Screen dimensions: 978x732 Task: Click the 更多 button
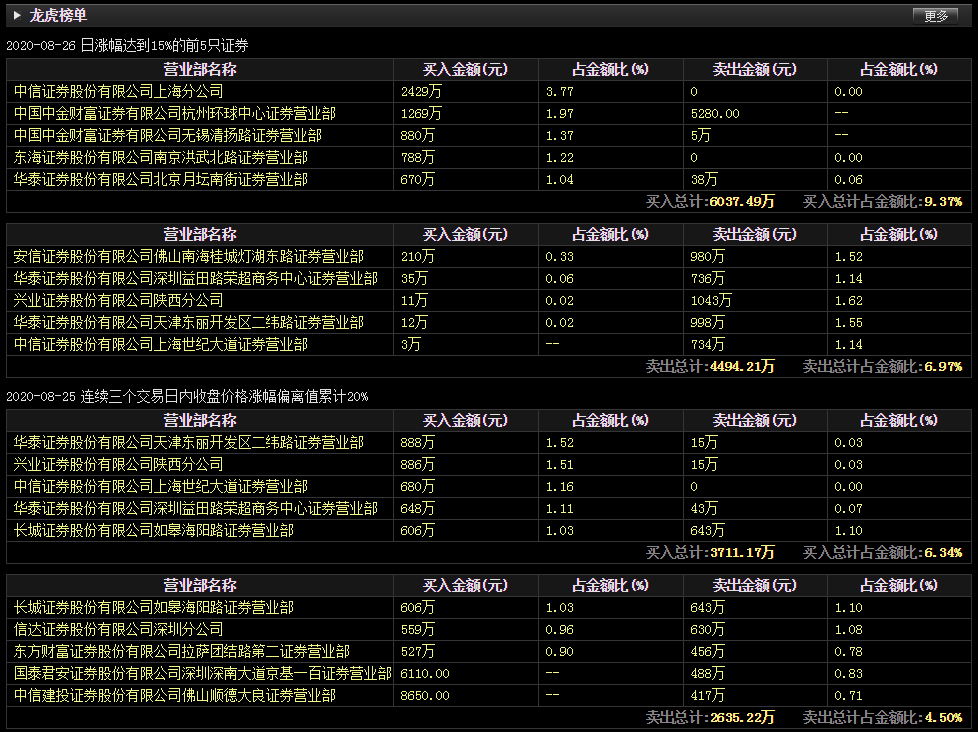click(x=935, y=16)
